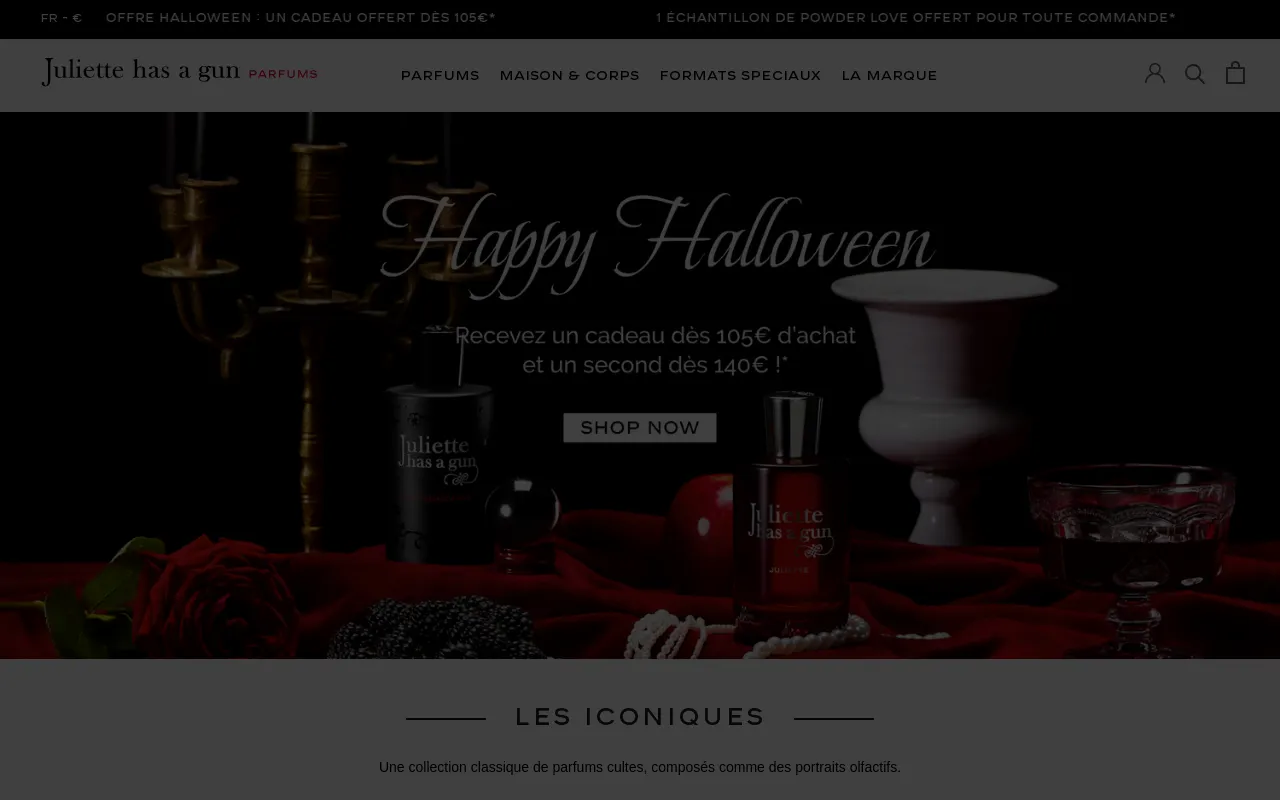Expand the PARFUMS menu
The image size is (1280, 800).
[x=440, y=76]
